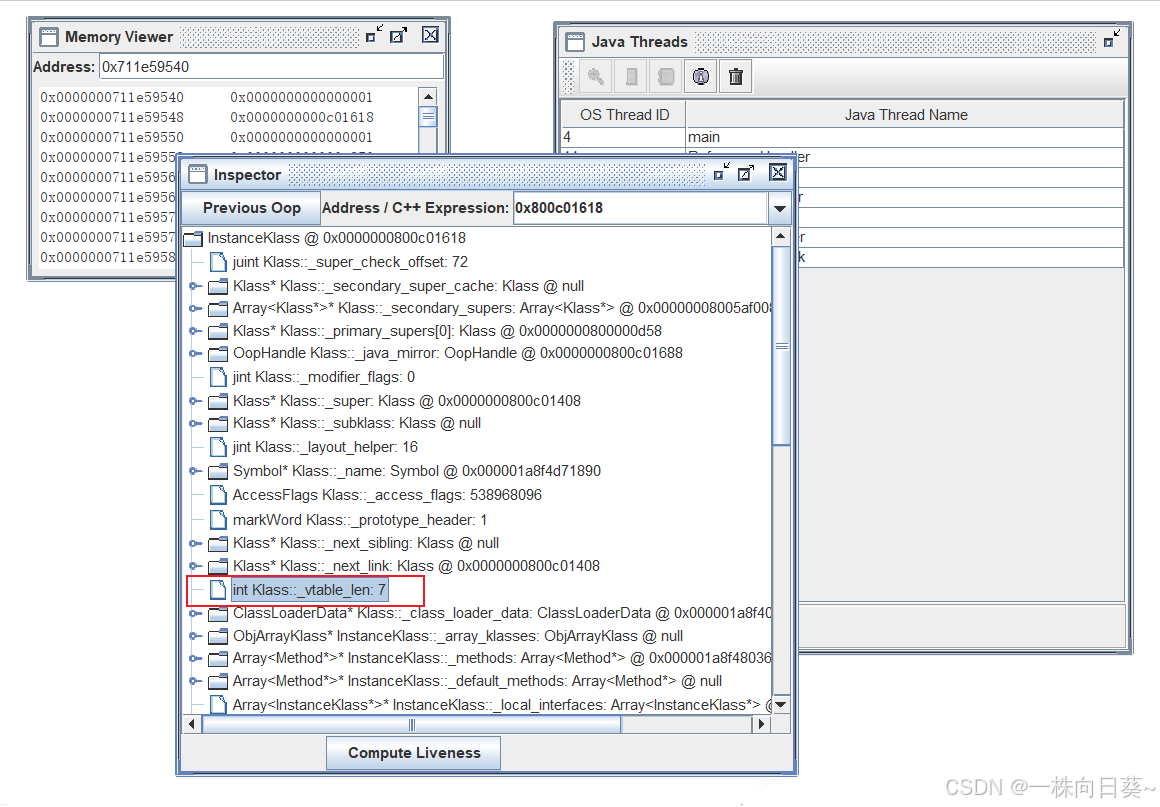The width and height of the screenshot is (1160, 807).
Task: Click the Memory Viewer window title icon
Action: pyautogui.click(x=49, y=37)
